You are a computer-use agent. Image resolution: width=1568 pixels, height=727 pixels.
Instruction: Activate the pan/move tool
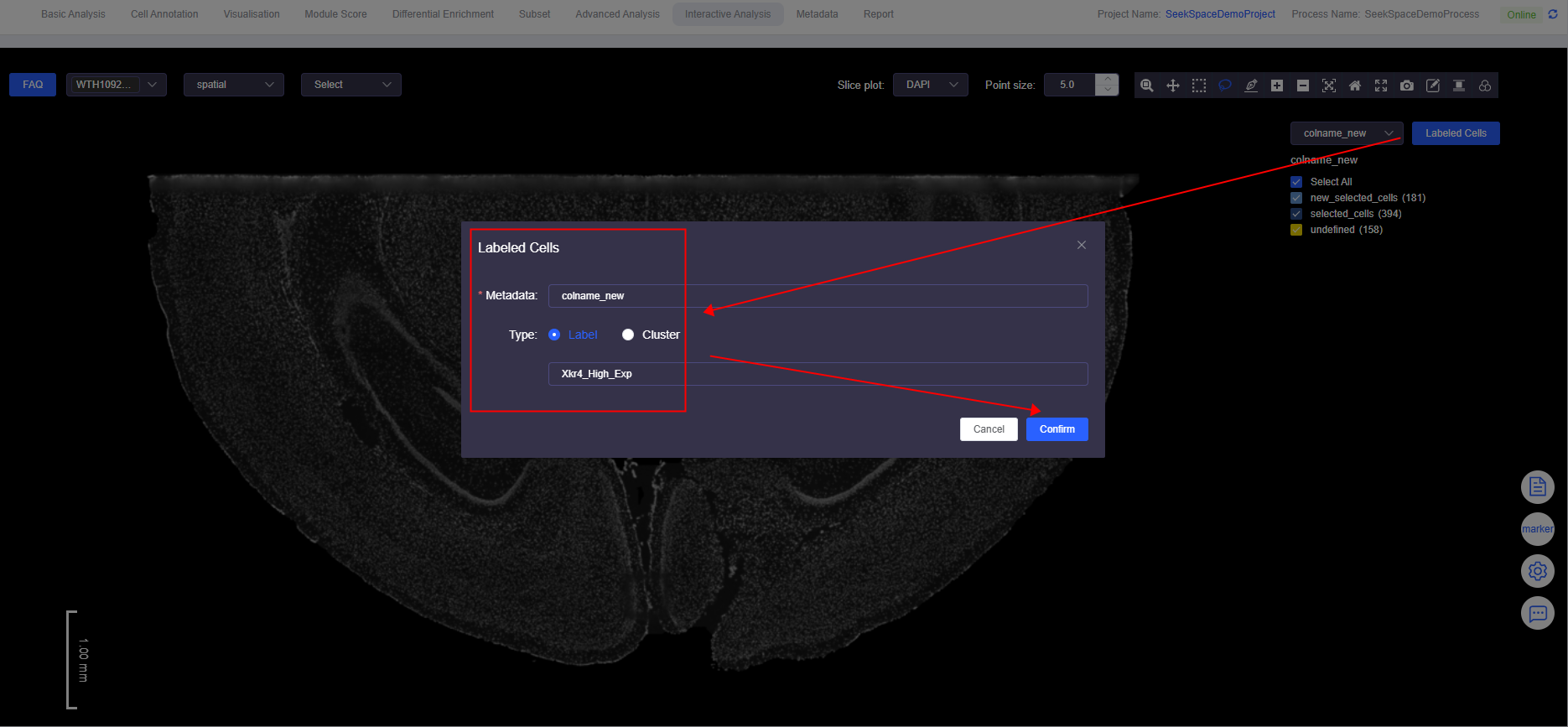(x=1173, y=86)
